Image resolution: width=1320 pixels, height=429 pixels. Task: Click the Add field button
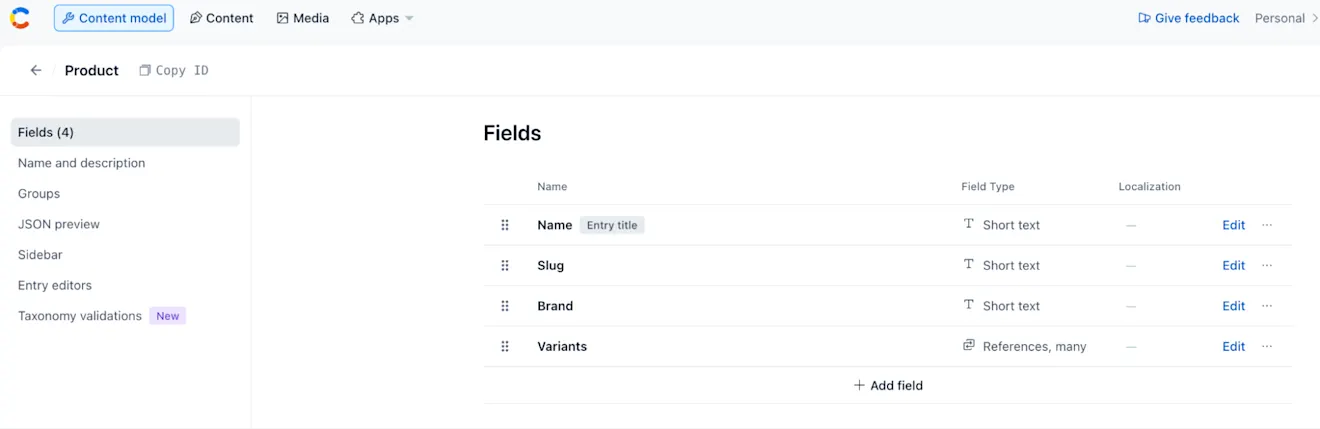click(x=888, y=385)
